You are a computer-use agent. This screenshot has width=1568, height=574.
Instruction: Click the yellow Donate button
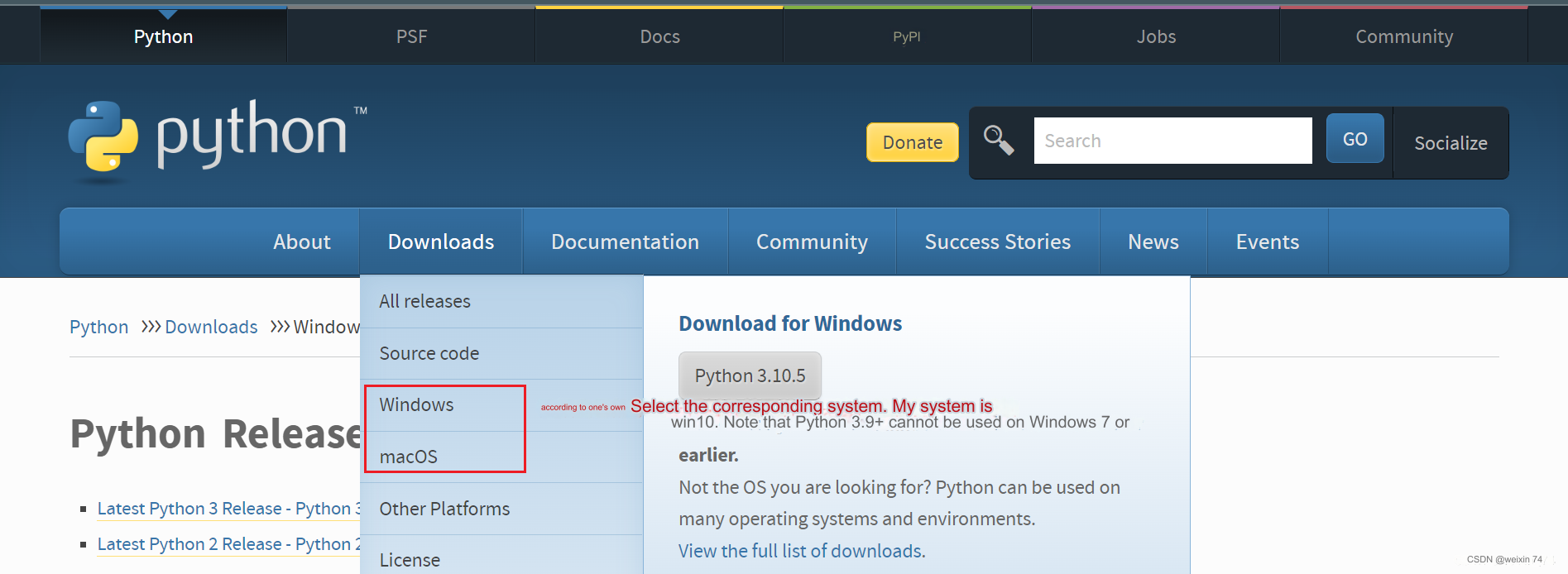click(913, 142)
